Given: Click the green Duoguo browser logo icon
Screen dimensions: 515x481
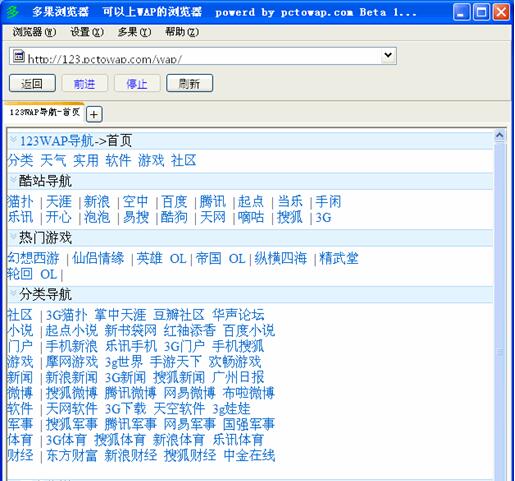Looking at the screenshot, I should coord(13,12).
